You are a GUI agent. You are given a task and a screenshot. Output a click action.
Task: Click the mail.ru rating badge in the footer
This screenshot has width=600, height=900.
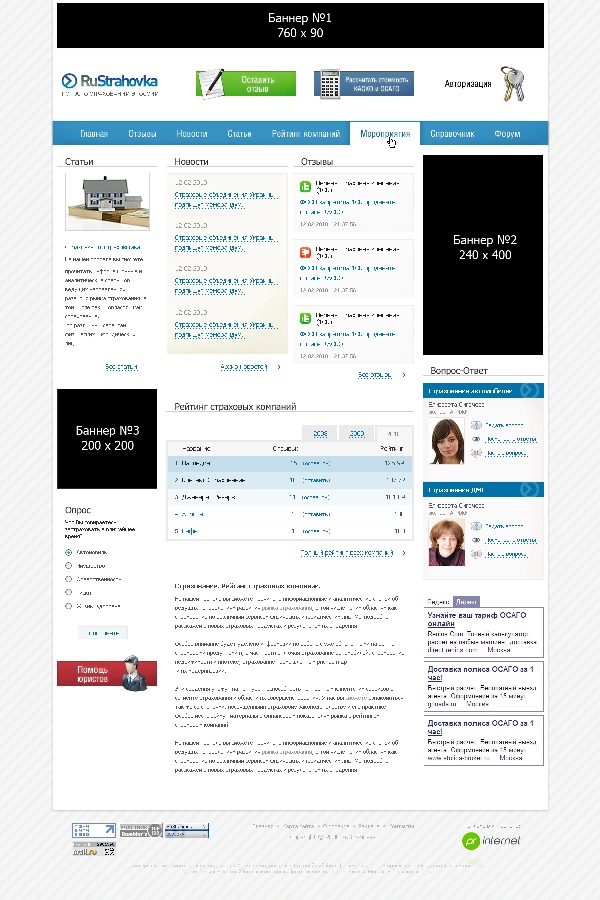(x=94, y=848)
